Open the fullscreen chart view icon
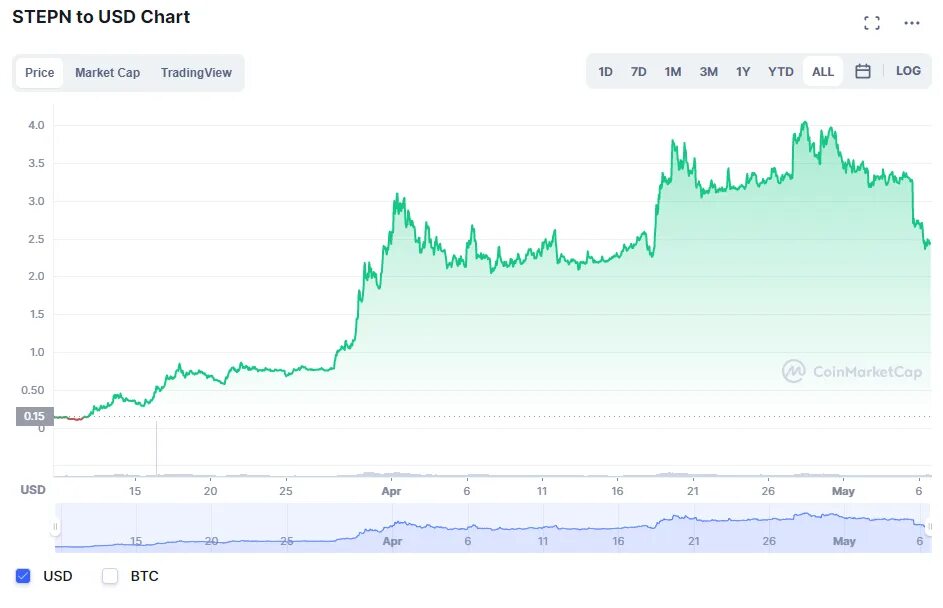 pyautogui.click(x=871, y=23)
